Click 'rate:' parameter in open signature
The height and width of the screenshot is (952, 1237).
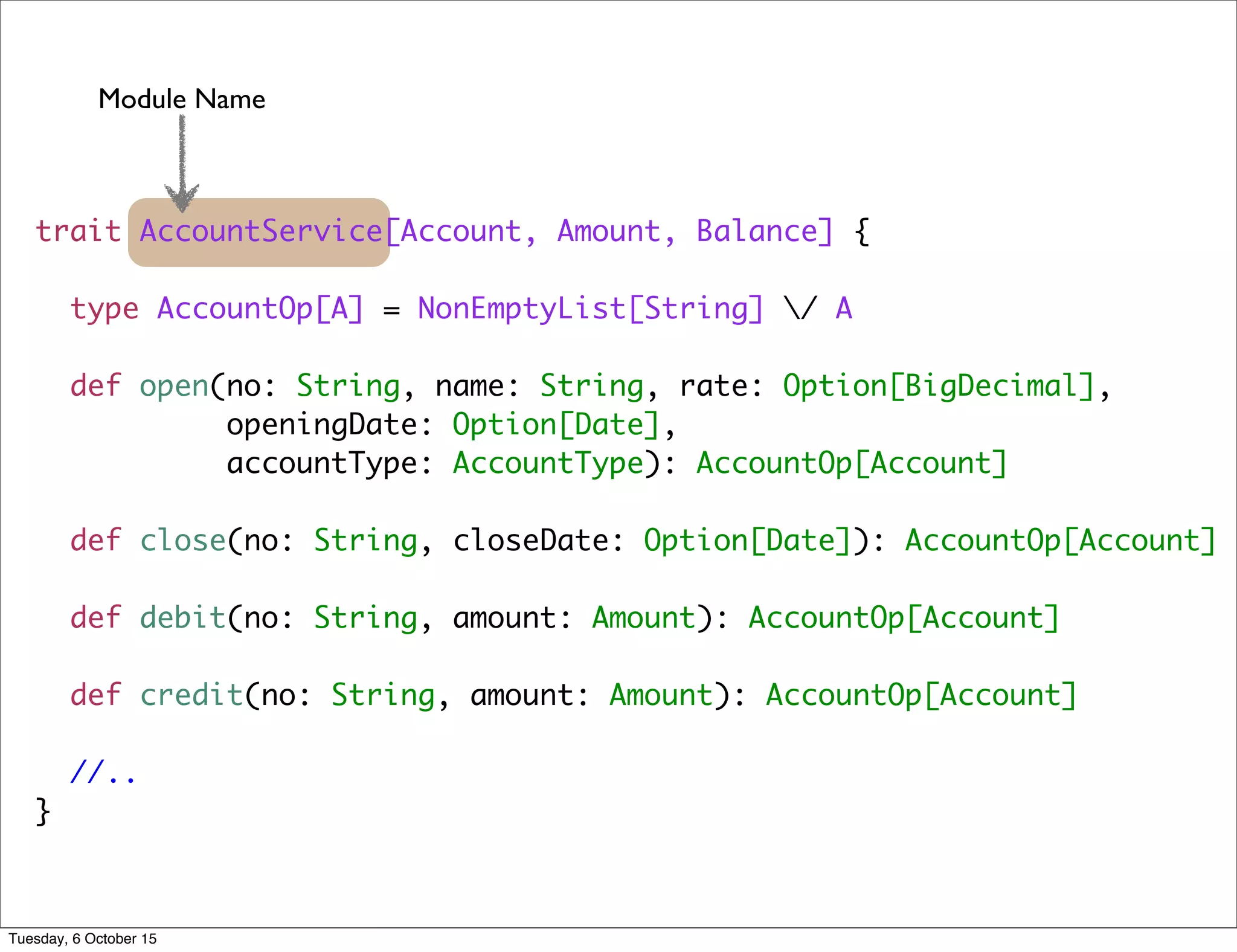point(721,387)
